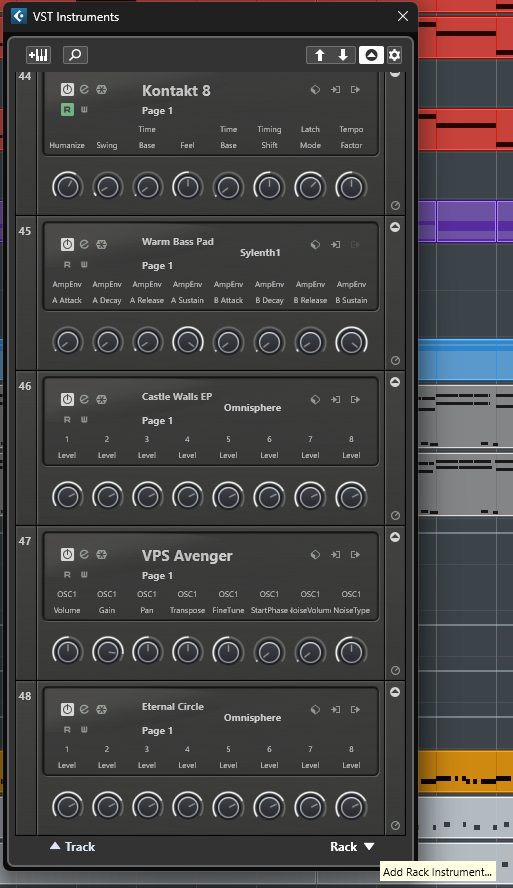513x888 pixels.
Task: Freeze the Sylenth1 Warm Bass Pad instrument
Action: [101, 245]
